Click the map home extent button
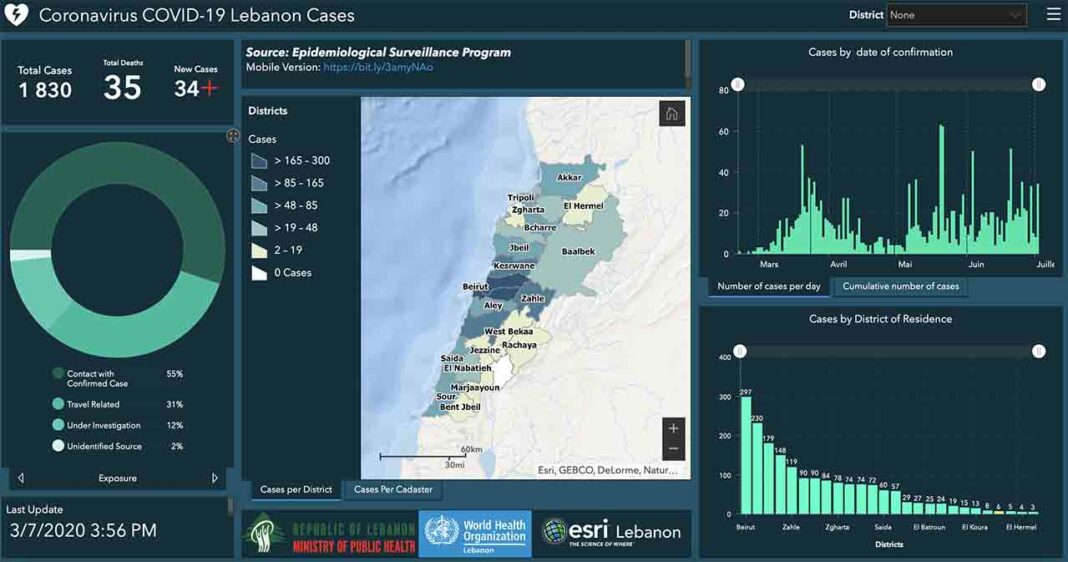 [672, 114]
